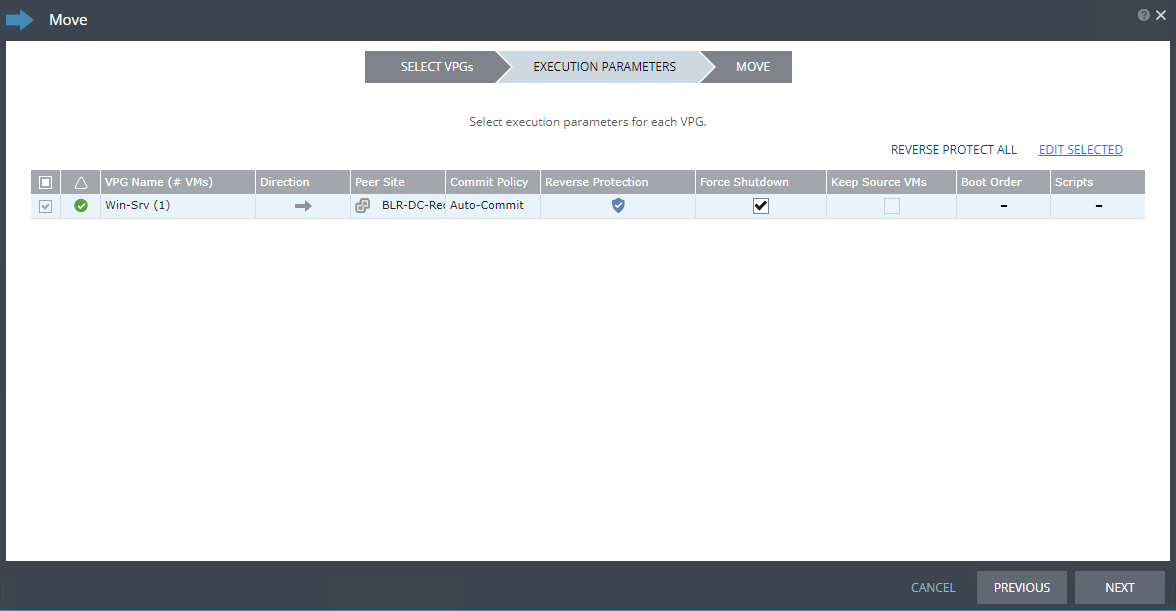The width and height of the screenshot is (1176, 611).
Task: Click Reverse Protection column header
Action: (618, 182)
